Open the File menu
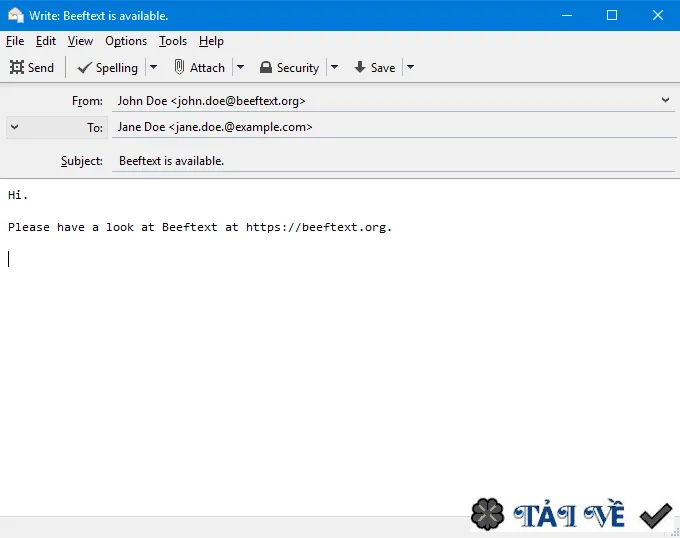This screenshot has width=680, height=538. [x=15, y=41]
